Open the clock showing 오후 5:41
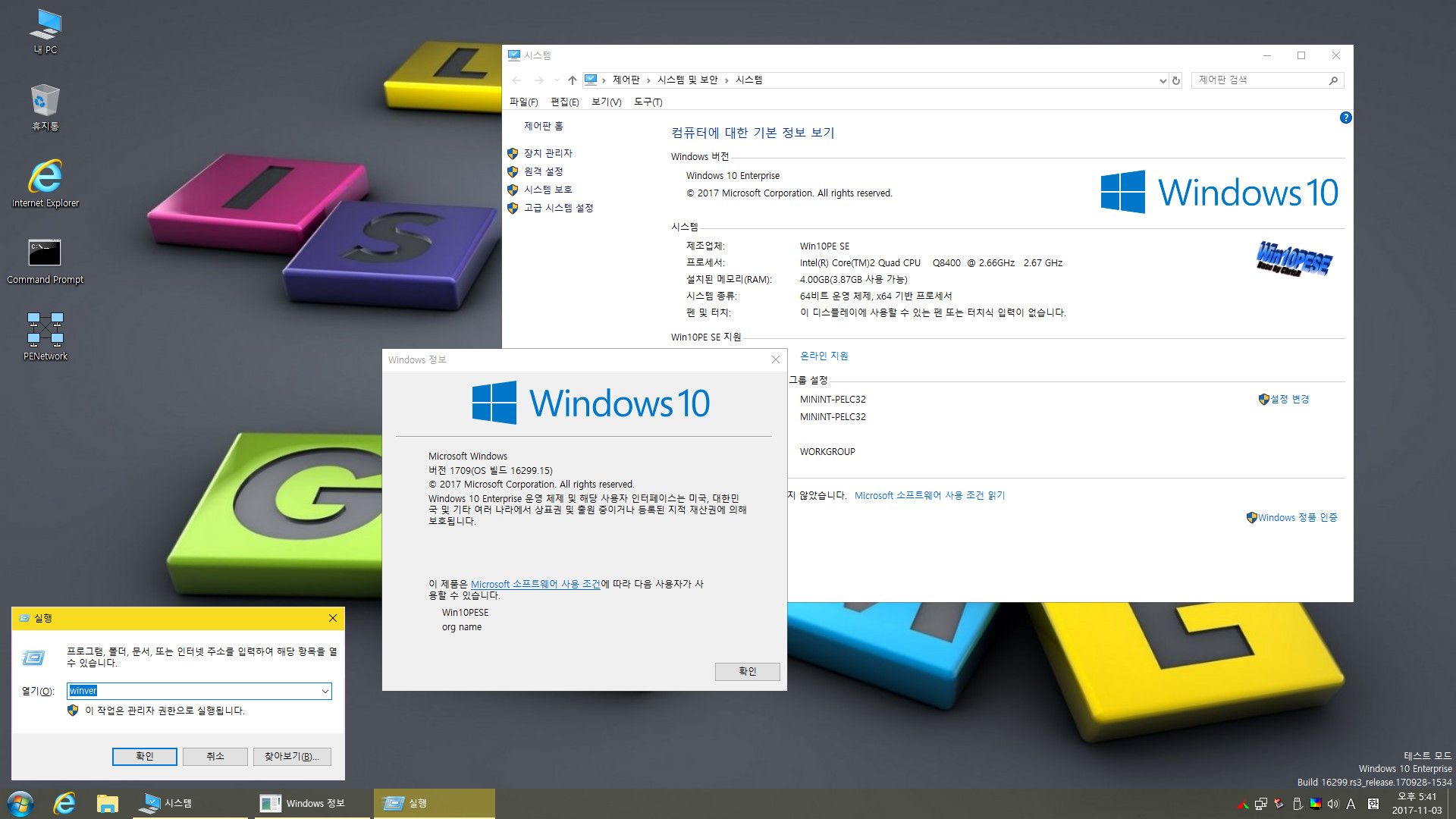 [1417, 803]
